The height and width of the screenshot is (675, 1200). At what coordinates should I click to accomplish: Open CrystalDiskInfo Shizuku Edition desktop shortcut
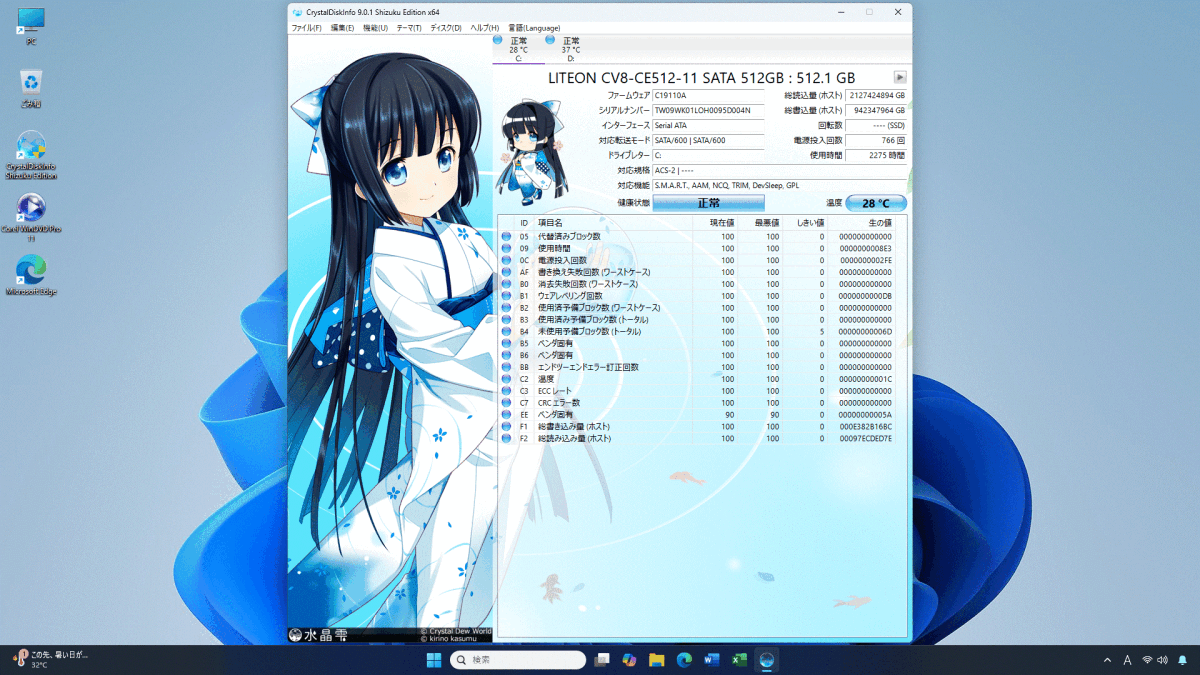point(31,155)
